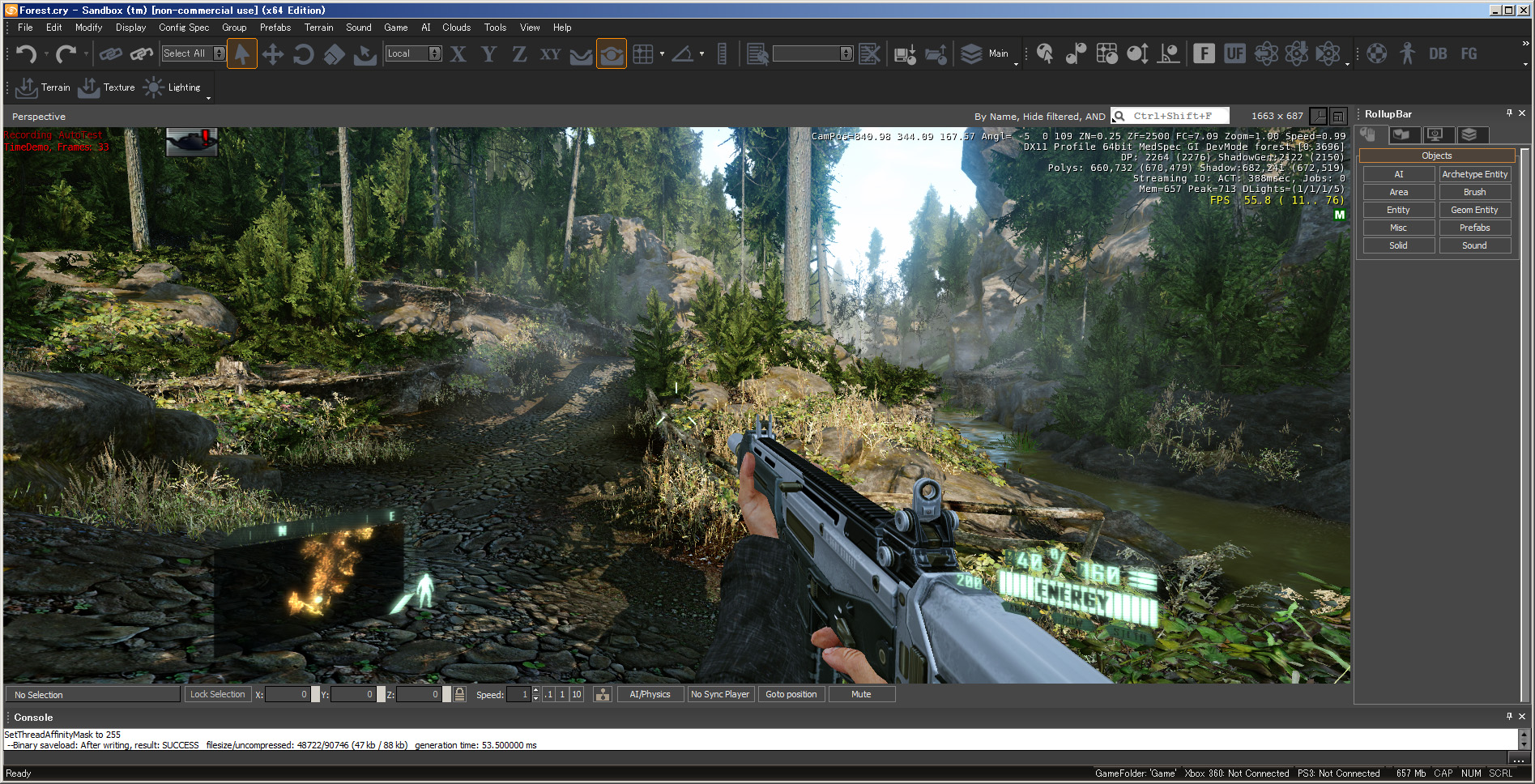This screenshot has height=784, width=1535.
Task: Open the Local coordinate system dropdown
Action: (x=413, y=53)
